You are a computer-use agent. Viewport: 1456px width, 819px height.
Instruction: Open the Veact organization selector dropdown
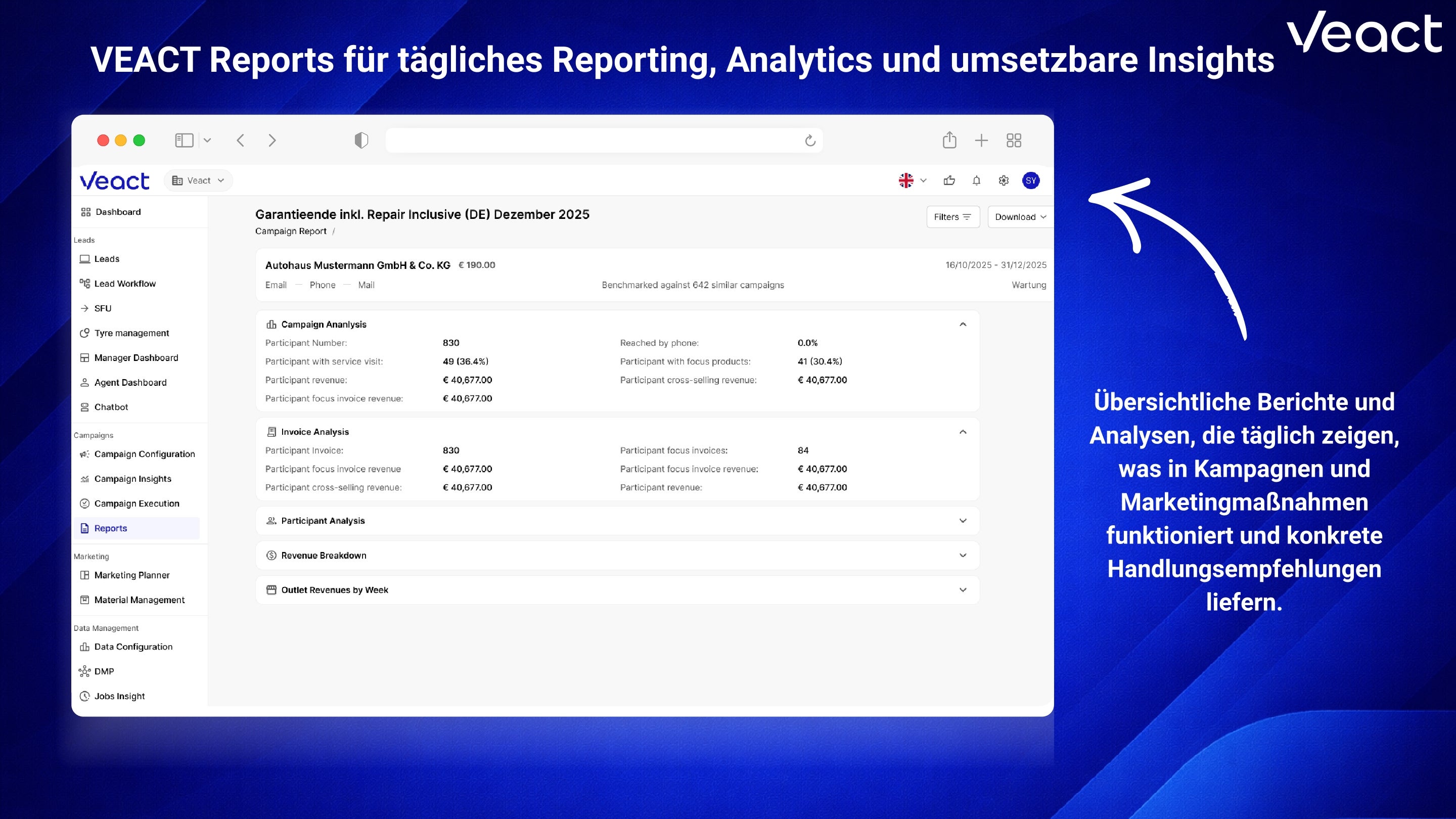(x=198, y=180)
